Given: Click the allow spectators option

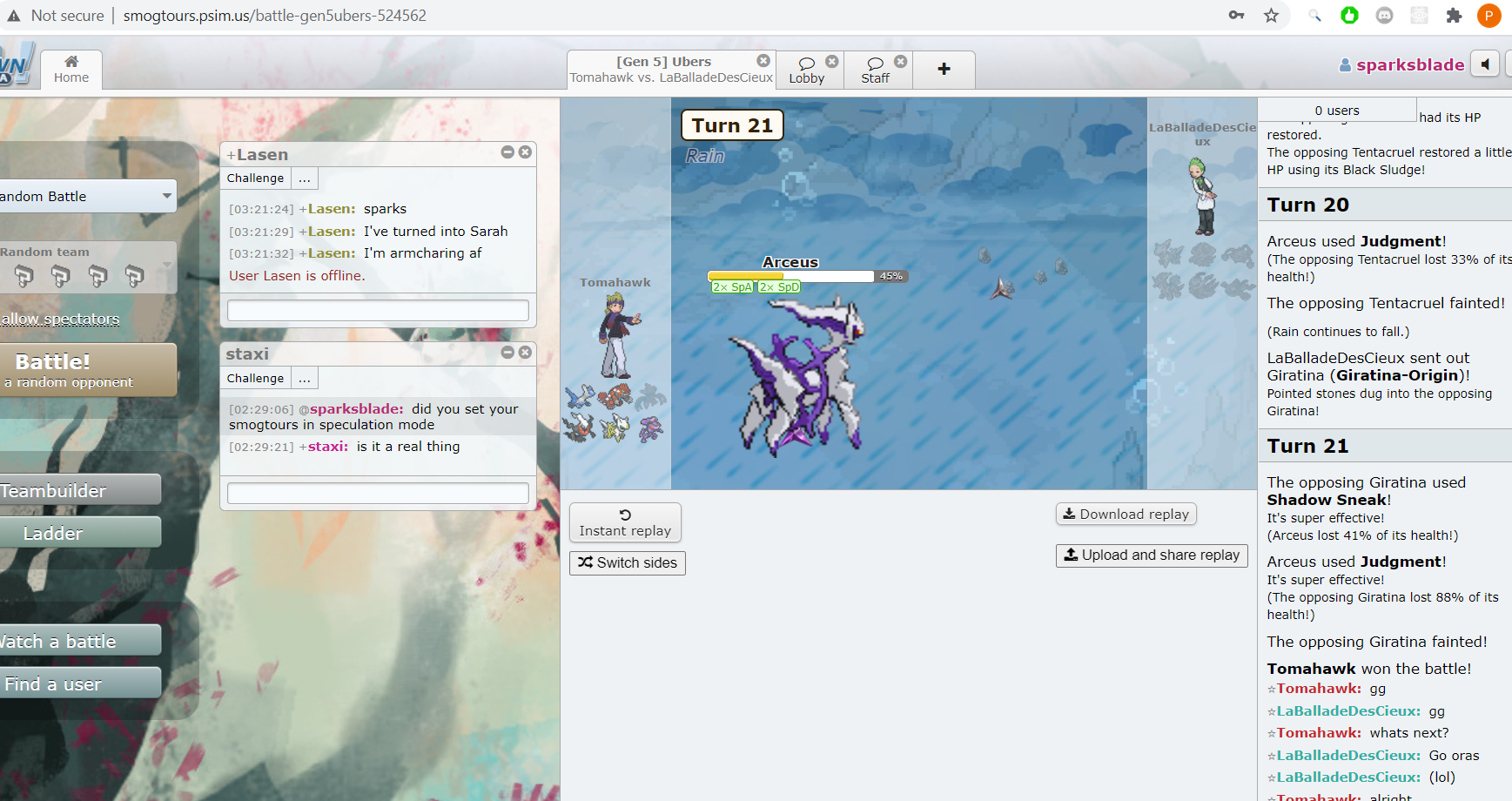Looking at the screenshot, I should point(60,319).
